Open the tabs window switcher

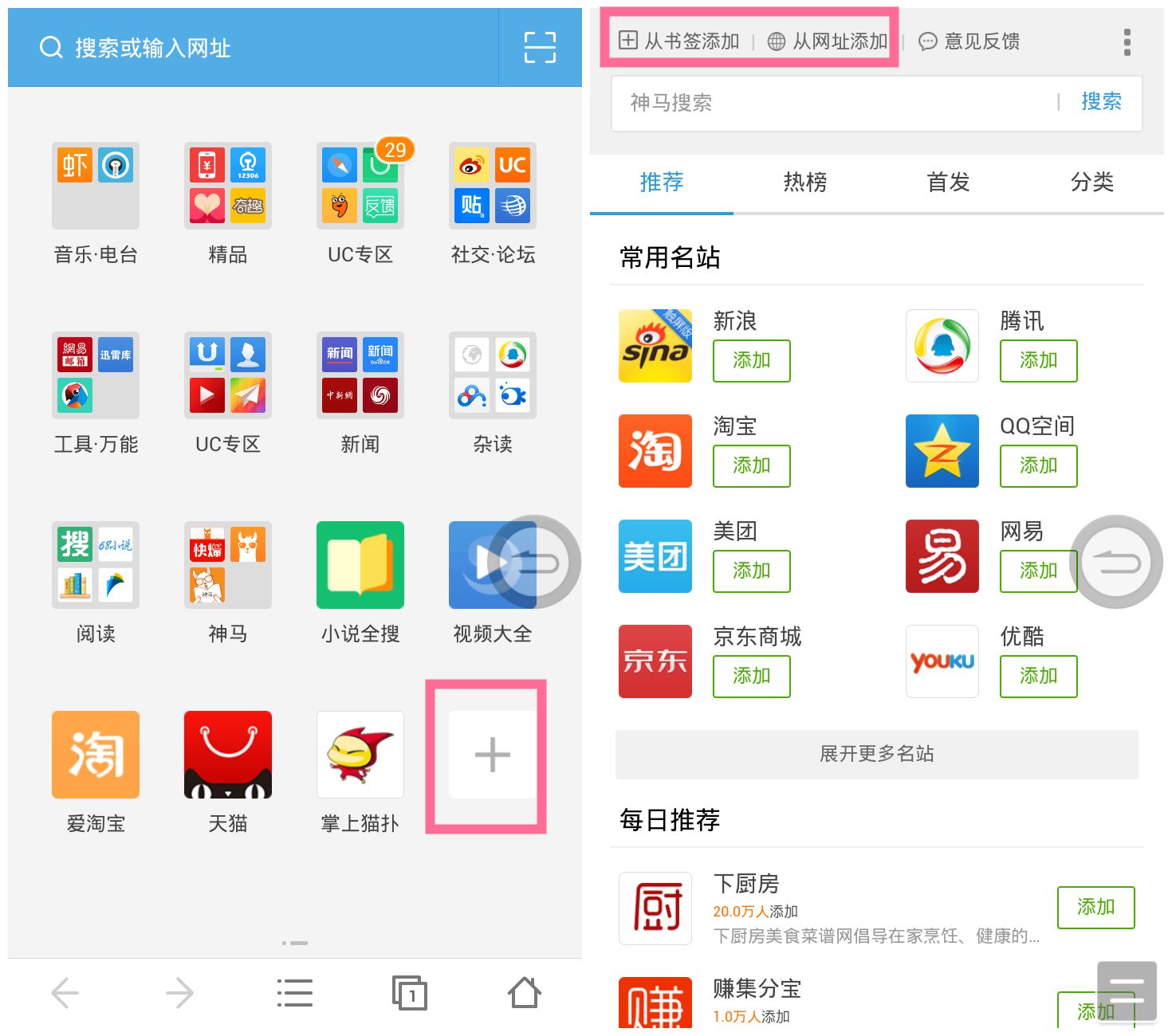point(410,993)
